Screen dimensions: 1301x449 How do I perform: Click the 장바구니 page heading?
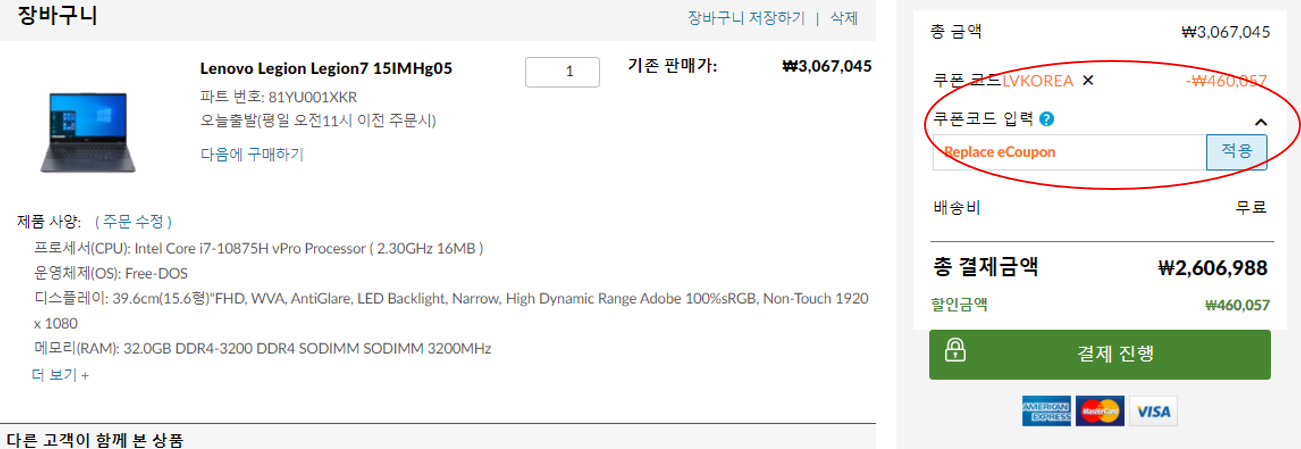(58, 16)
